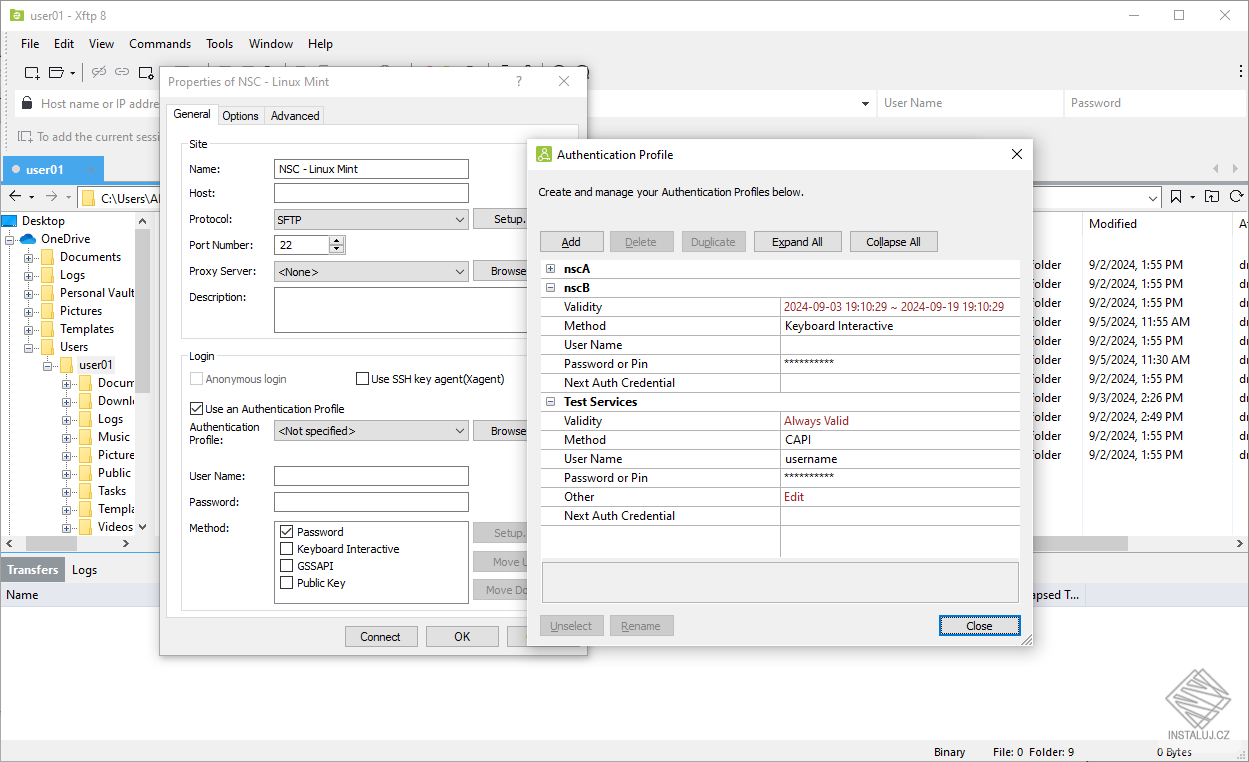Click the Connect button
Viewport: 1249px width, 762px height.
tap(380, 637)
